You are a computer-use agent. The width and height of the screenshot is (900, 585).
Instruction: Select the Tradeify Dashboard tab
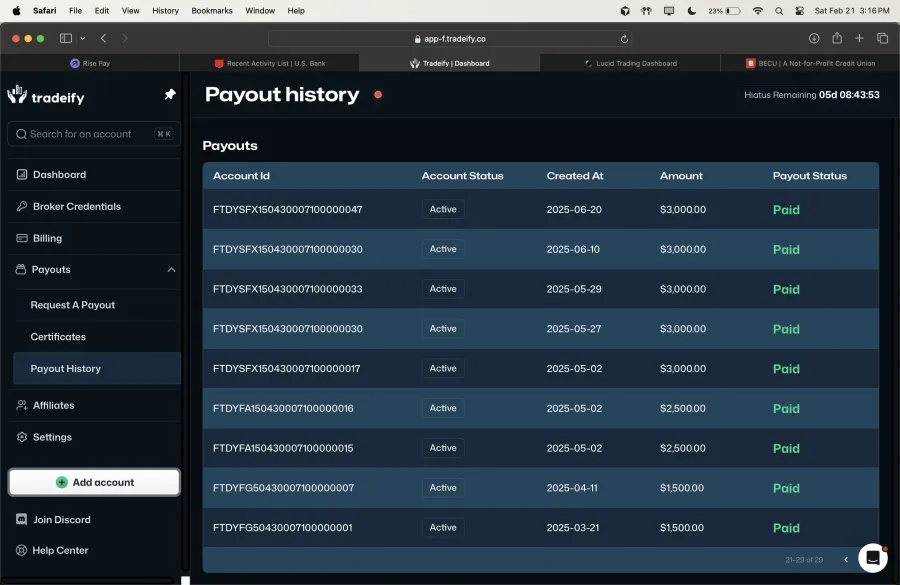point(449,63)
